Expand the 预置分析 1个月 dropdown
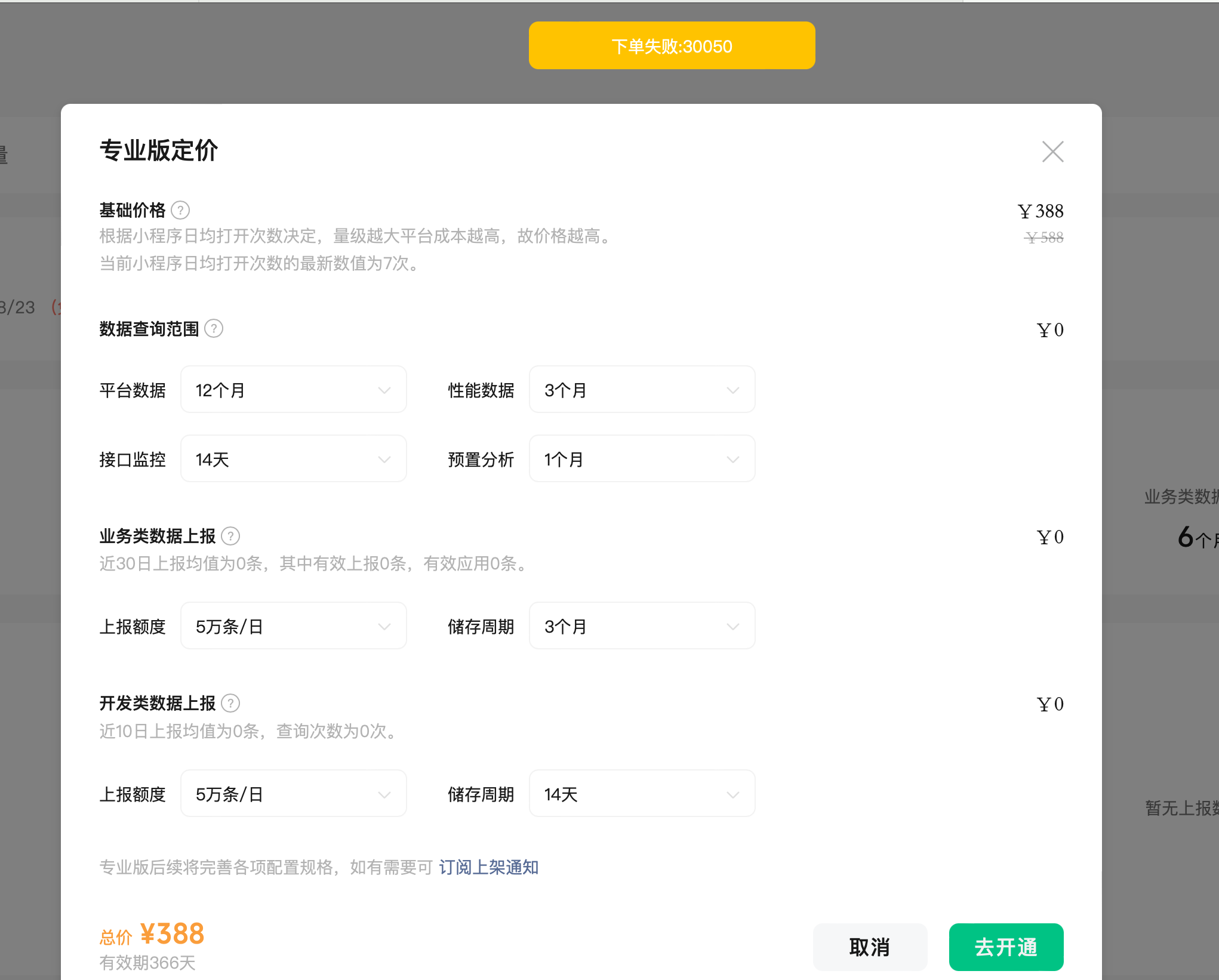This screenshot has width=1219, height=980. click(642, 459)
